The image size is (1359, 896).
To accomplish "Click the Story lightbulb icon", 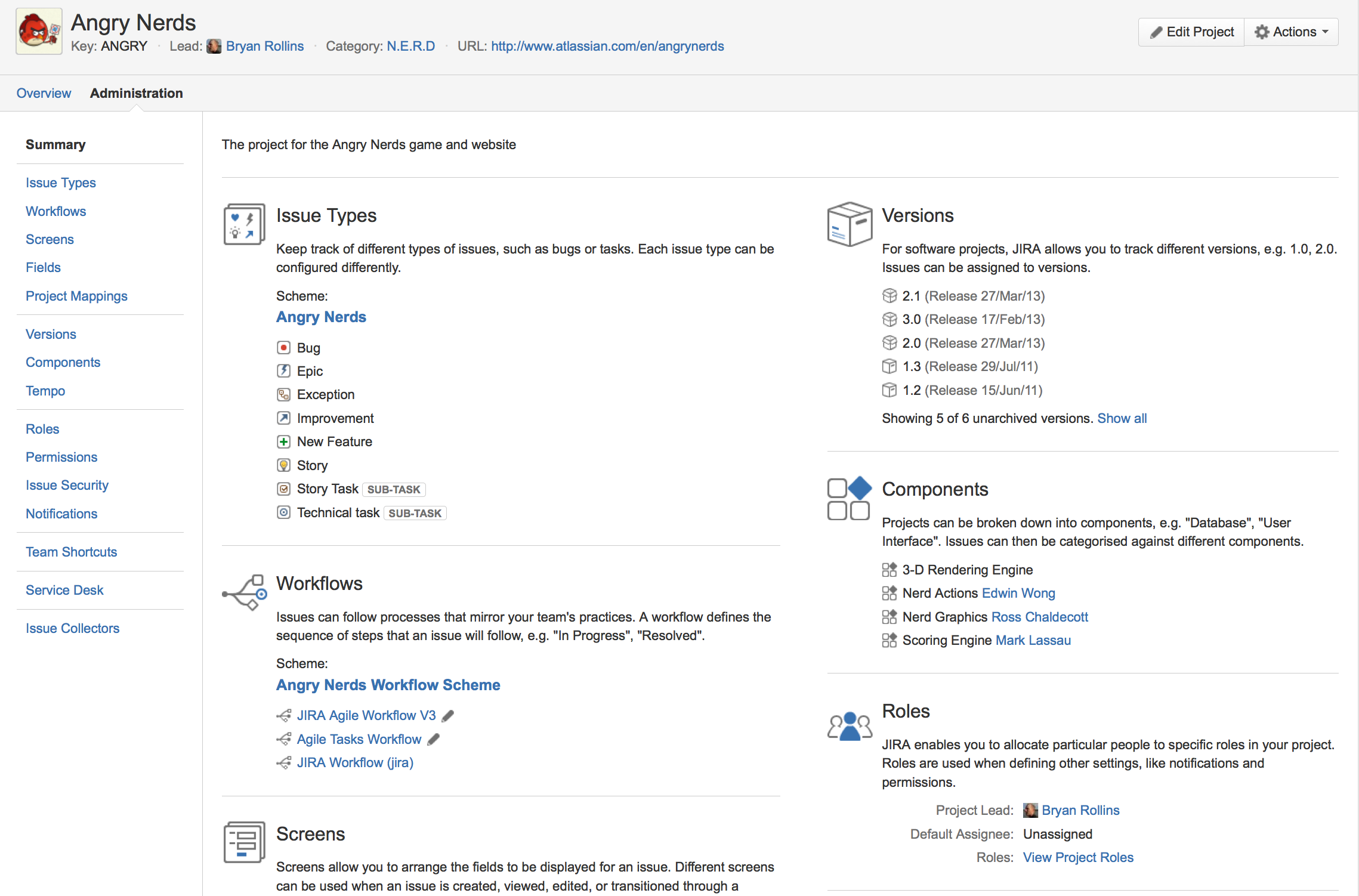I will coord(284,465).
